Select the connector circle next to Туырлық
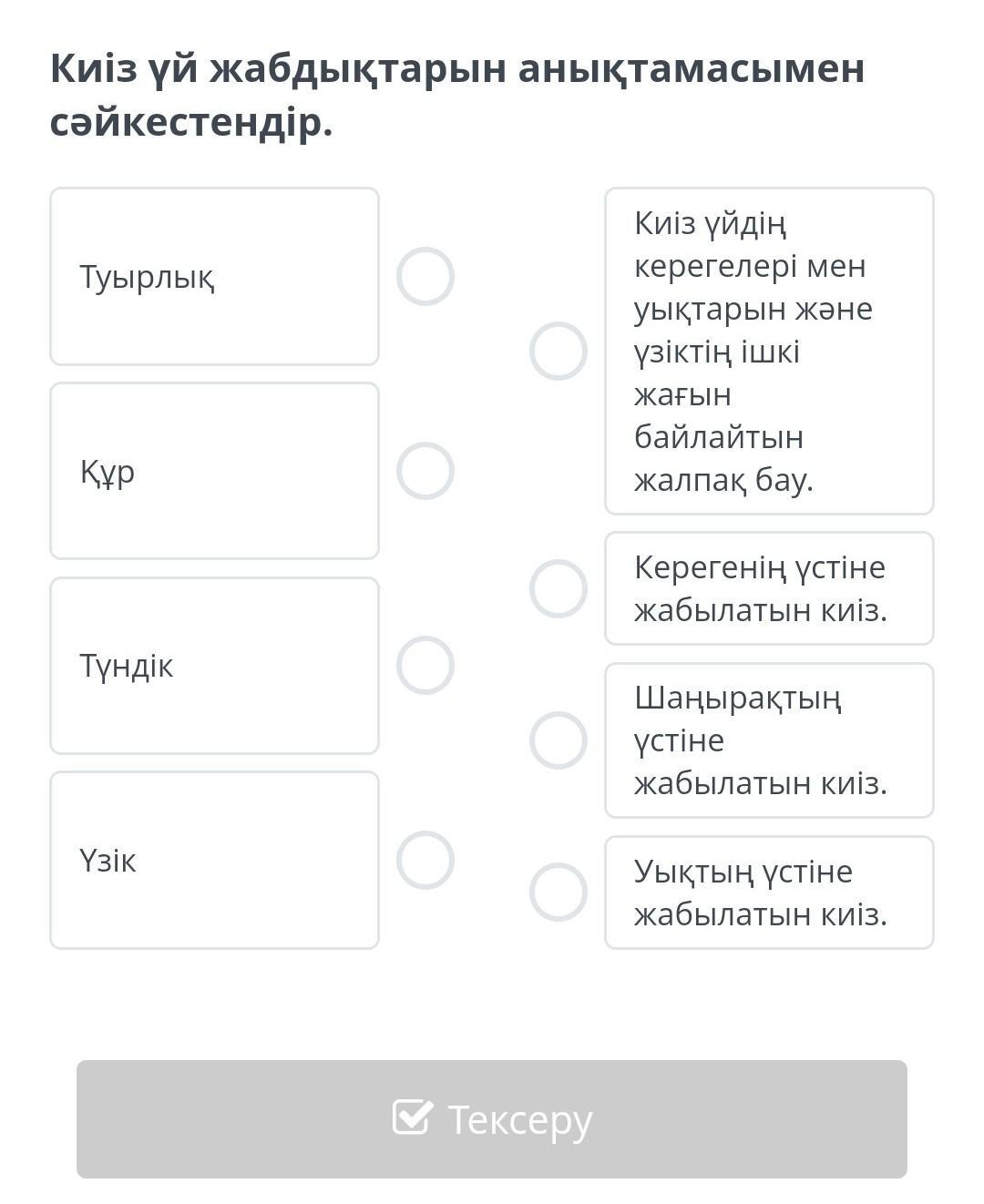Screen dimensions: 984x1204 (x=425, y=276)
